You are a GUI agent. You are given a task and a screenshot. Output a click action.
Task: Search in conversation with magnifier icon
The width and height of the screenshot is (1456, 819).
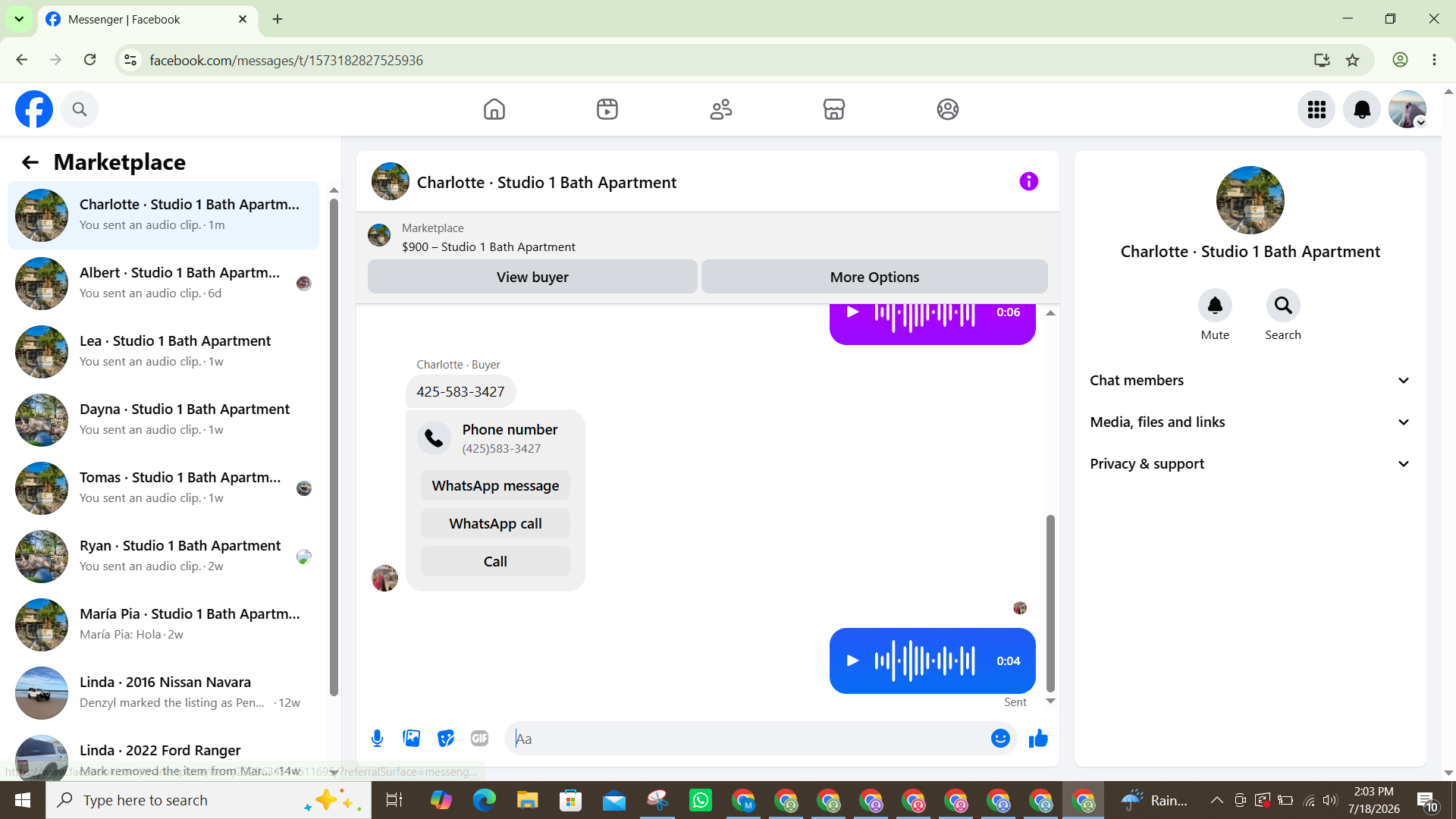click(x=1283, y=306)
